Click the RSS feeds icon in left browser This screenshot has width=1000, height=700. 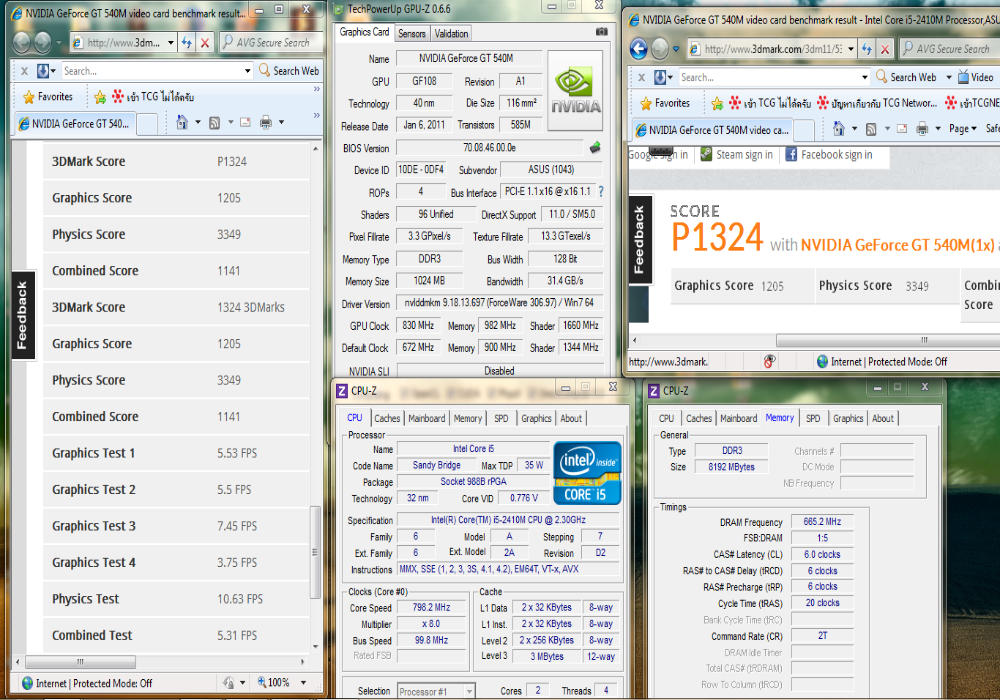pos(215,122)
